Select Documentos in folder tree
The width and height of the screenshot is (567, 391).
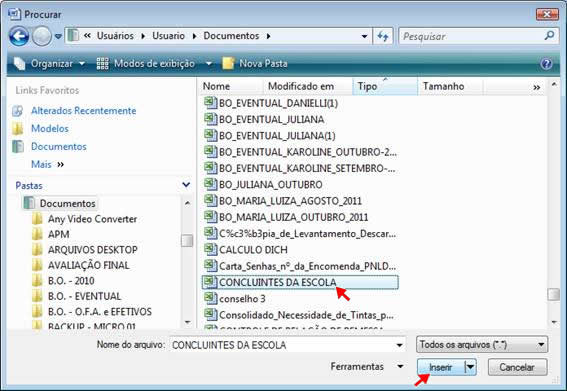pyautogui.click(x=67, y=203)
